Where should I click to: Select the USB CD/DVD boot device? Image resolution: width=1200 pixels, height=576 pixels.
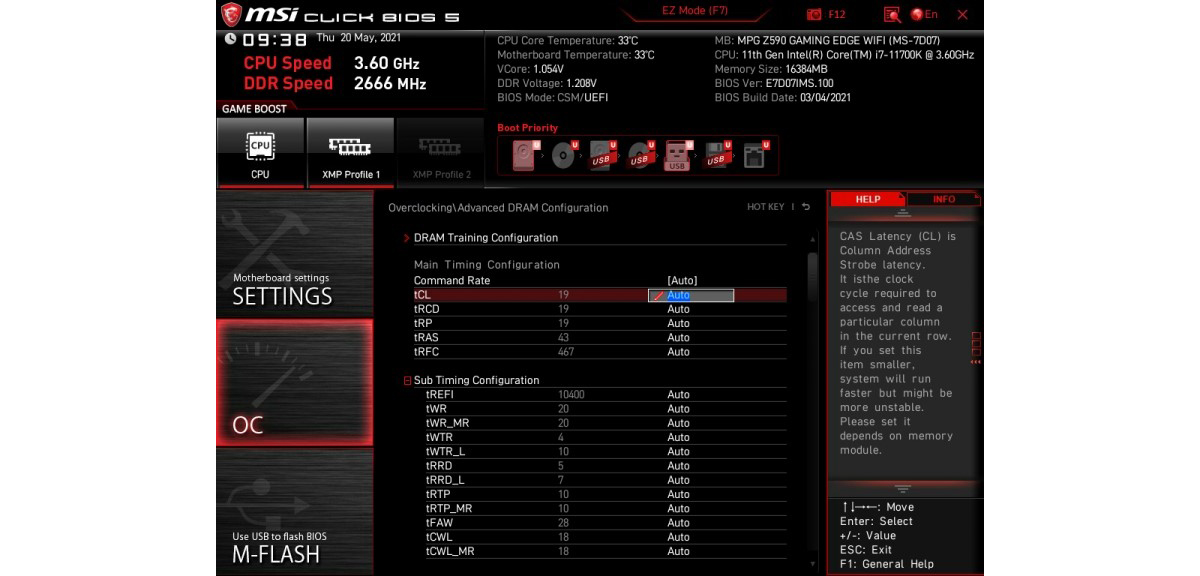click(641, 155)
